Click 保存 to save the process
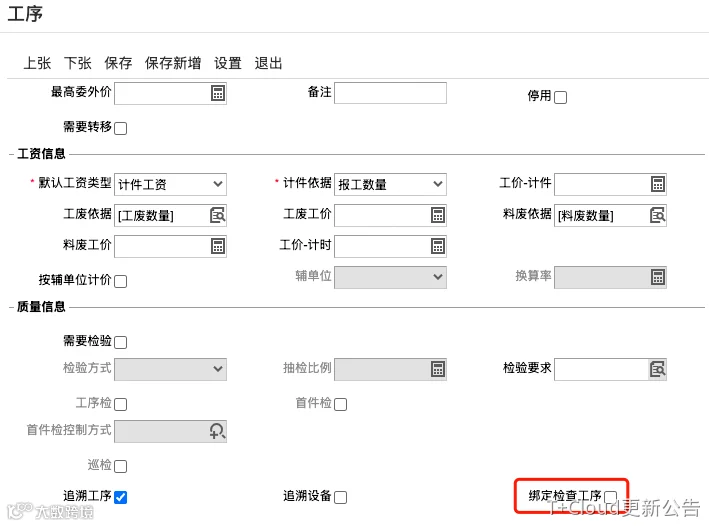Image resolution: width=709 pixels, height=526 pixels. pyautogui.click(x=118, y=63)
